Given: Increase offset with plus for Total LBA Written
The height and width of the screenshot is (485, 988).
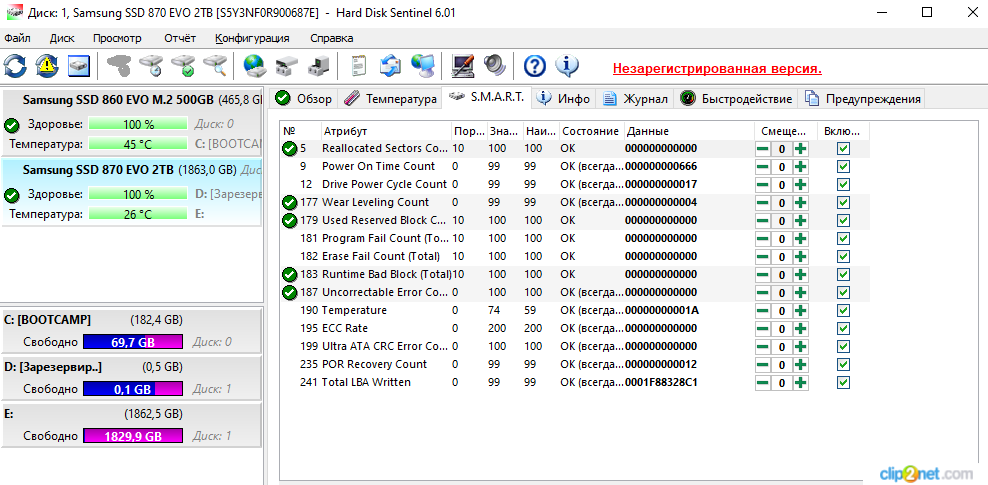Looking at the screenshot, I should pyautogui.click(x=800, y=382).
